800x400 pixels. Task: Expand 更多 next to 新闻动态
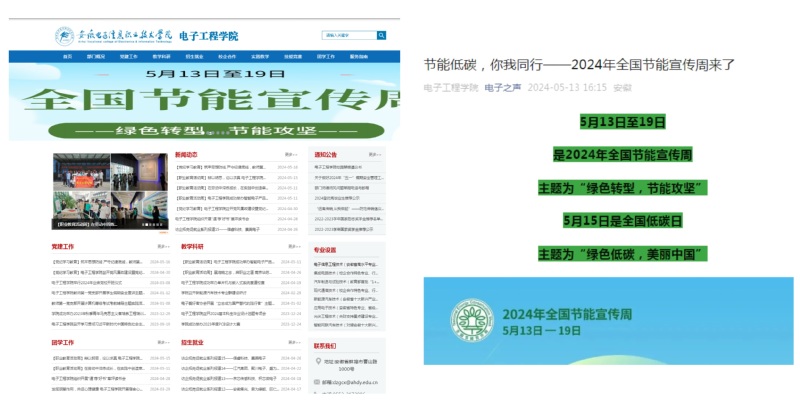point(291,155)
